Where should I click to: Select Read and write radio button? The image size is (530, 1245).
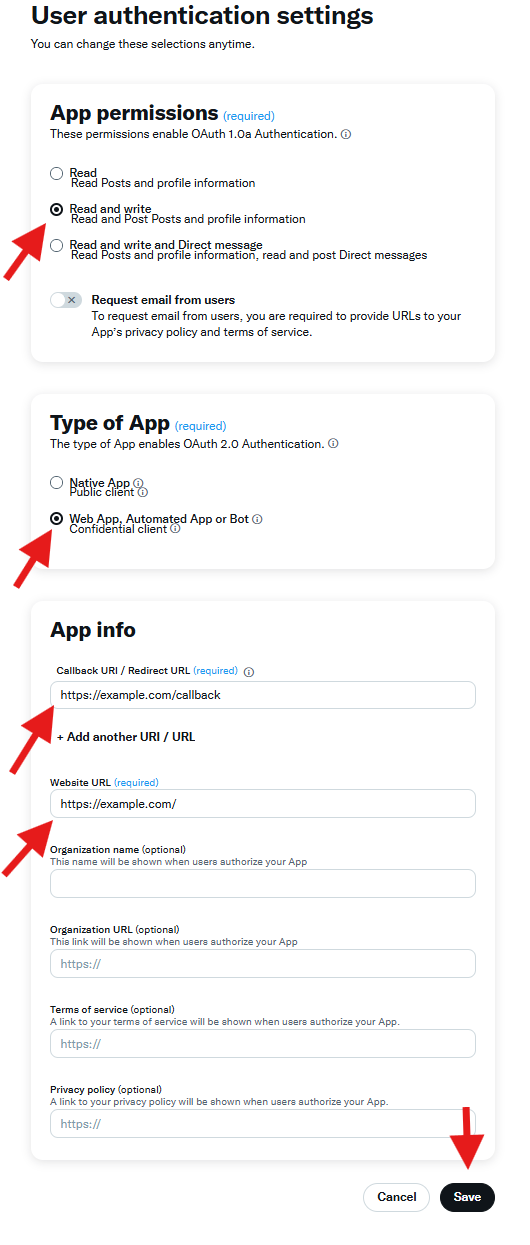coord(57,210)
